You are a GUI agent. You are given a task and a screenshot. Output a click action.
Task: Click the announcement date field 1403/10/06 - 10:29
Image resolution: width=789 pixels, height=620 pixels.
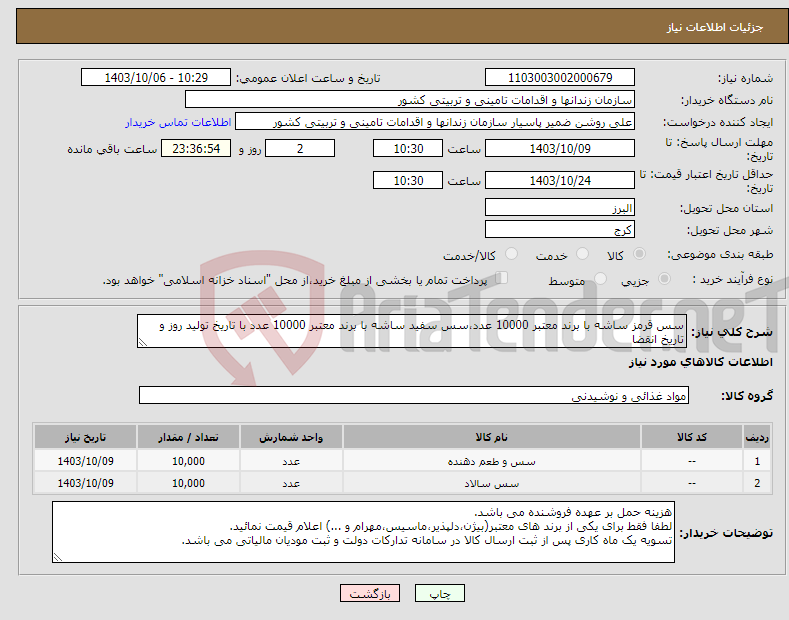pyautogui.click(x=155, y=78)
